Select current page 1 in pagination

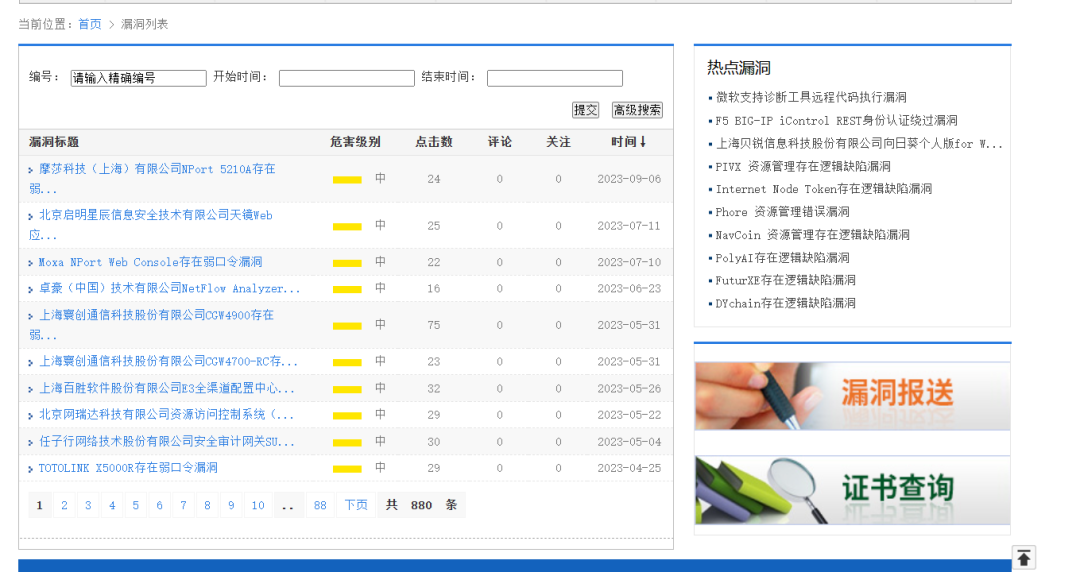[x=39, y=505]
